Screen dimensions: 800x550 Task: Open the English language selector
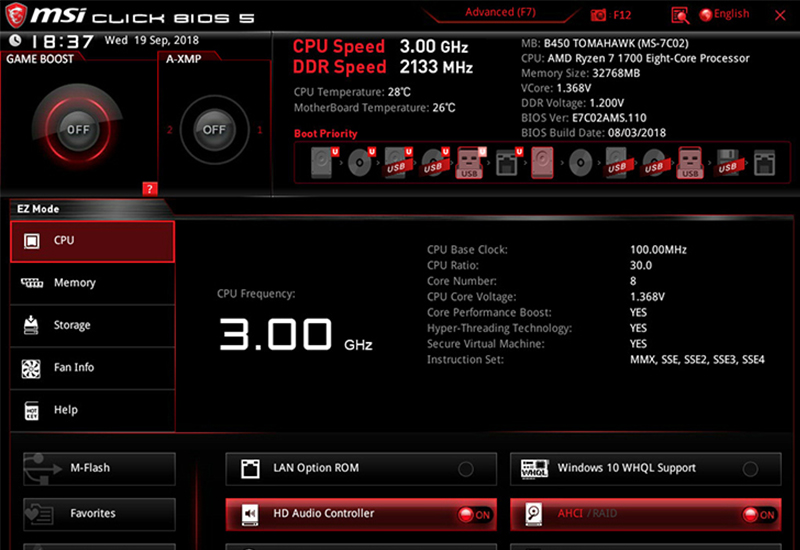[731, 15]
